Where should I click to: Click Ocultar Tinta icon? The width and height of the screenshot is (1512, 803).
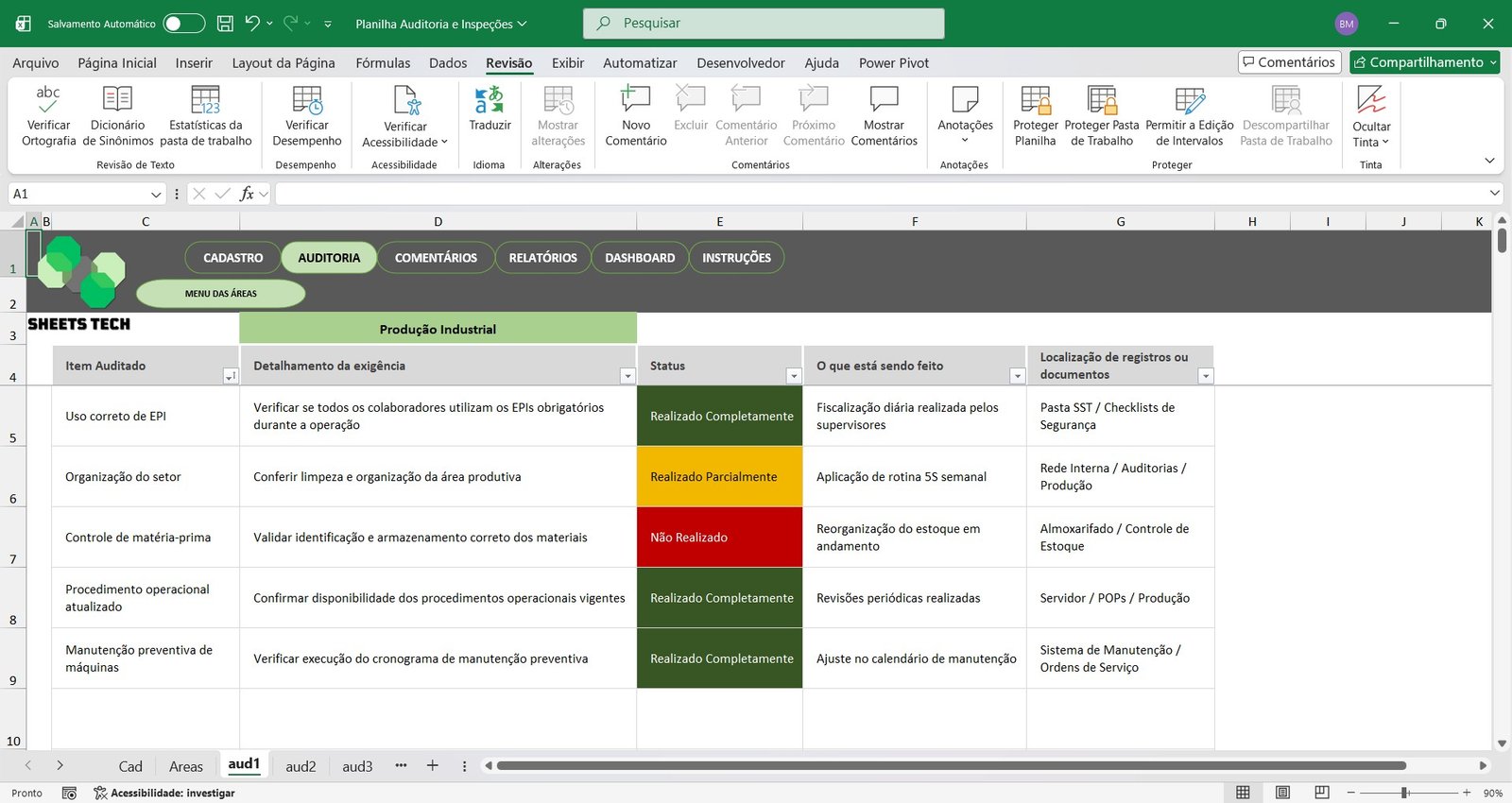pyautogui.click(x=1371, y=99)
